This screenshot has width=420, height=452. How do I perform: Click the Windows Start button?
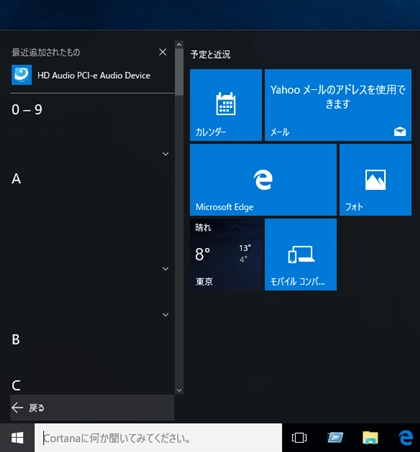click(17, 438)
